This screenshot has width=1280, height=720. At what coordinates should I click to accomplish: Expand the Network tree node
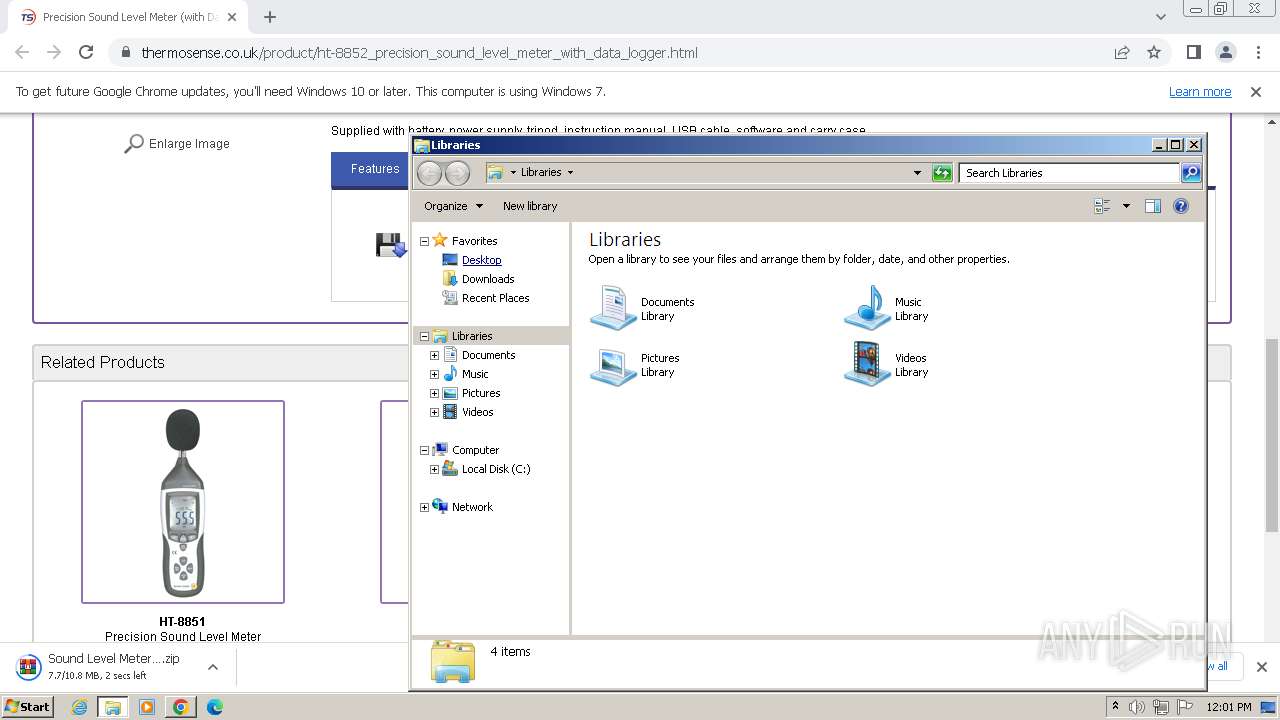point(424,507)
